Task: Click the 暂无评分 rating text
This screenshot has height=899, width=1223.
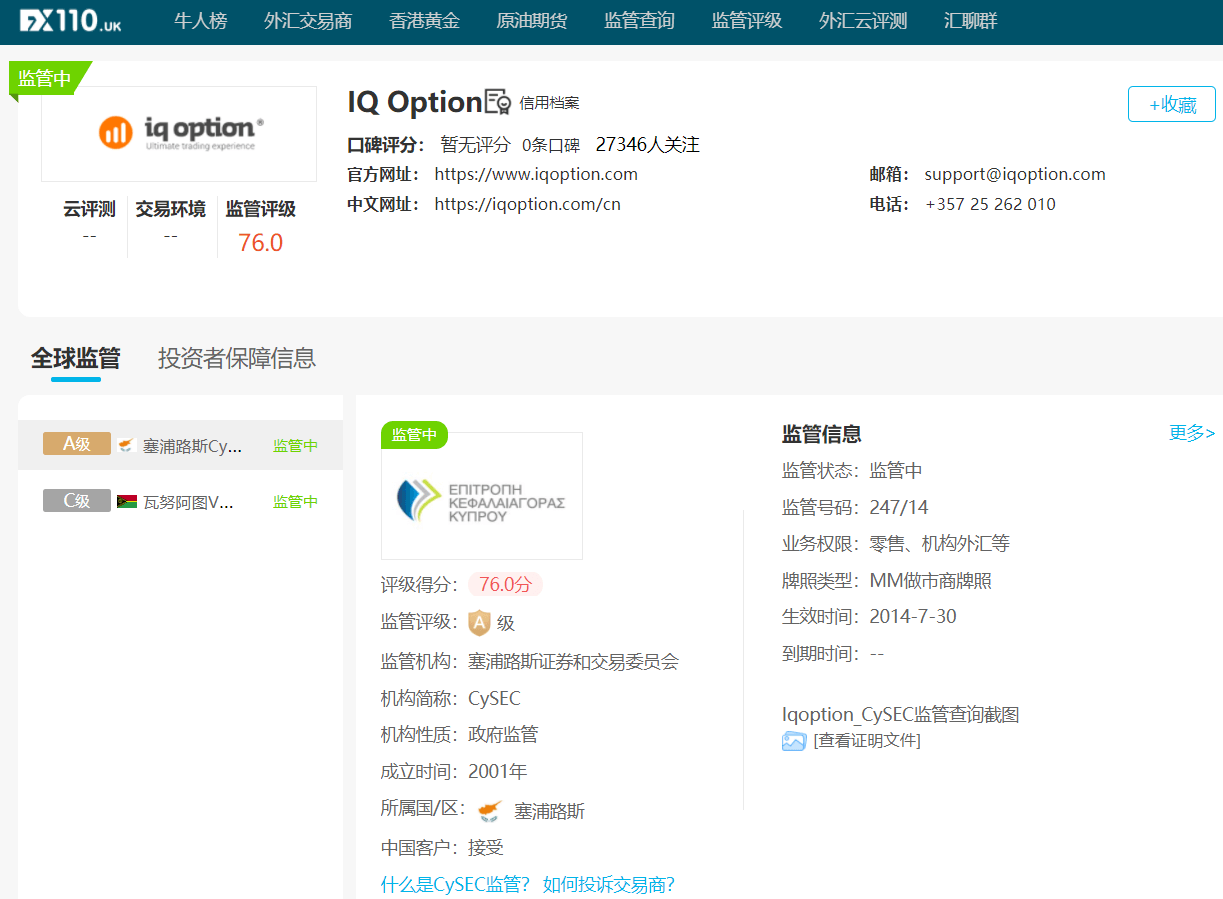Action: click(x=475, y=145)
